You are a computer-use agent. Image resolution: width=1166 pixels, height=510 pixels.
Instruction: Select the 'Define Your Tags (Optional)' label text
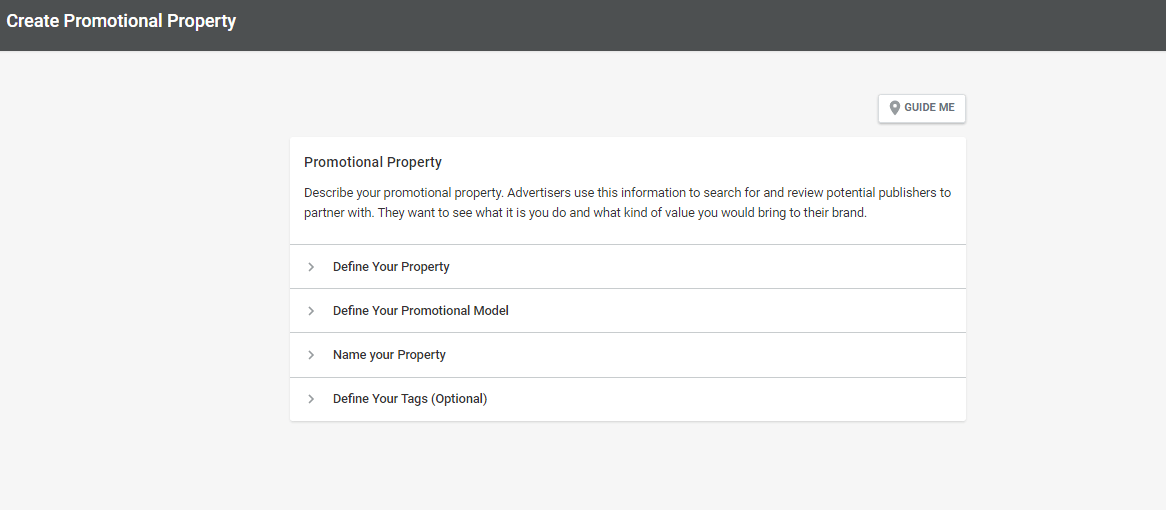click(x=410, y=399)
